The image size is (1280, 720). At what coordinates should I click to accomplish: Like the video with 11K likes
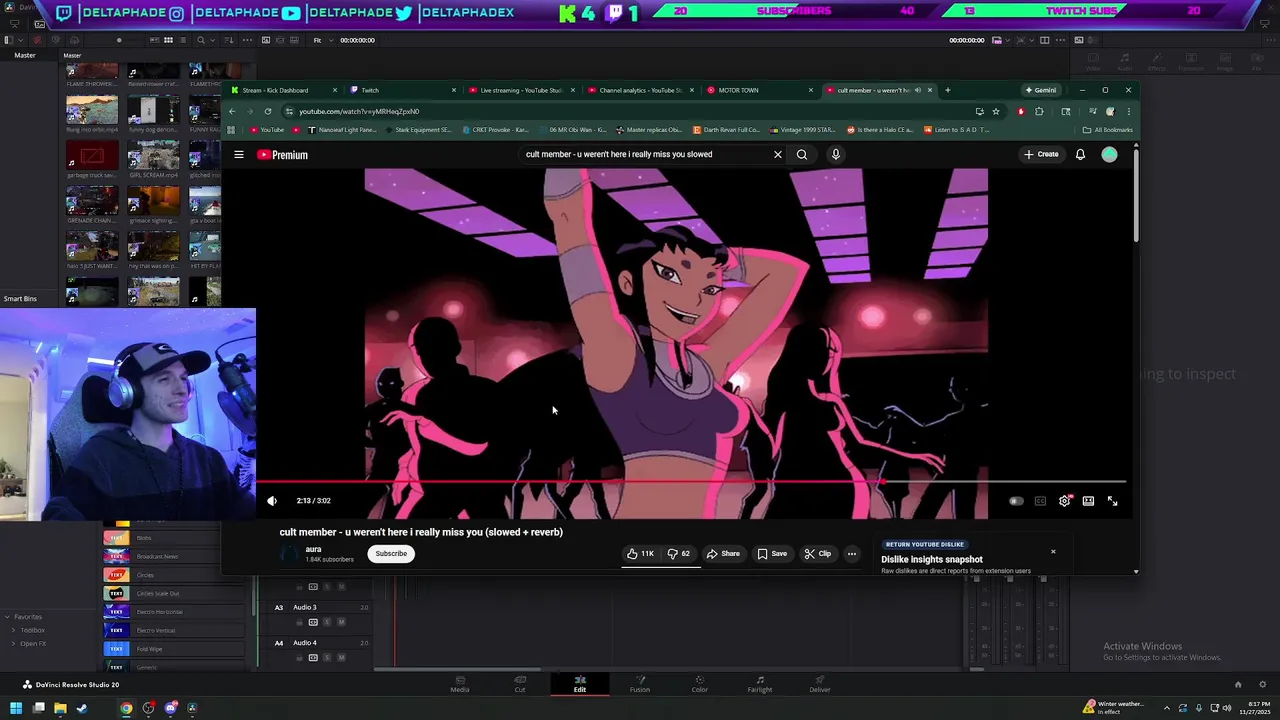[640, 554]
